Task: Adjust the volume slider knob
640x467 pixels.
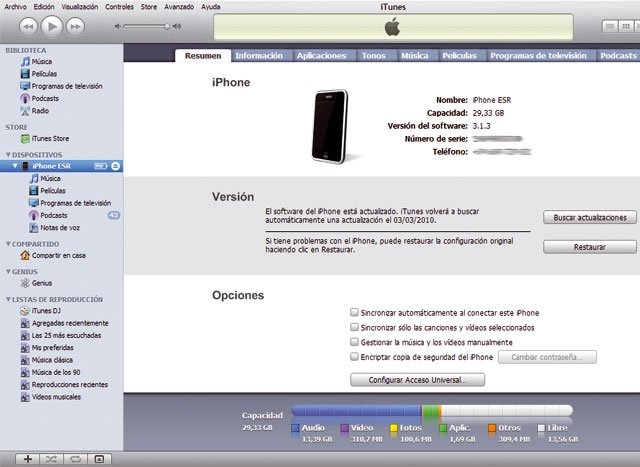Action: tap(167, 26)
